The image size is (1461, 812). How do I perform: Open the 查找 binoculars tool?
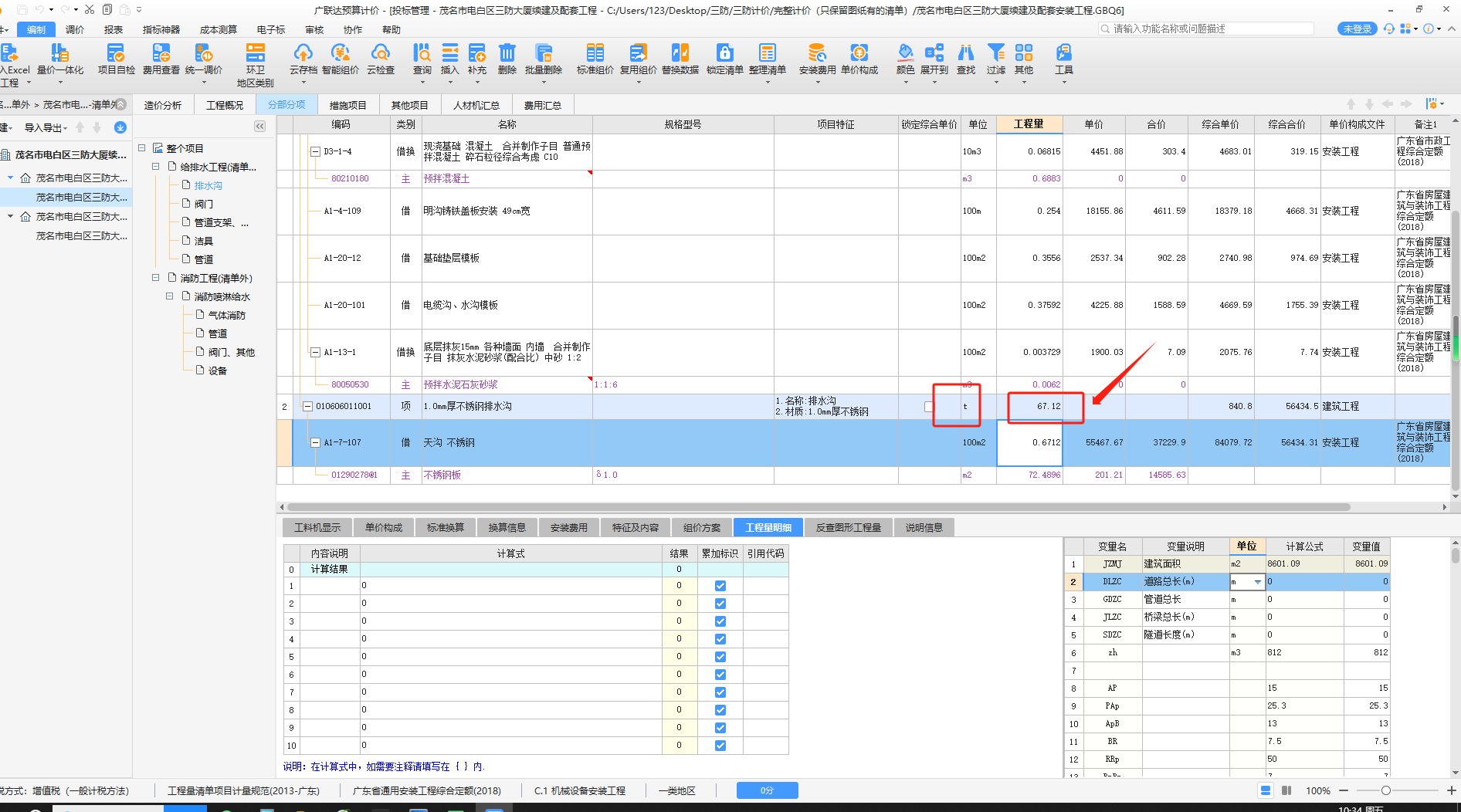coord(966,59)
